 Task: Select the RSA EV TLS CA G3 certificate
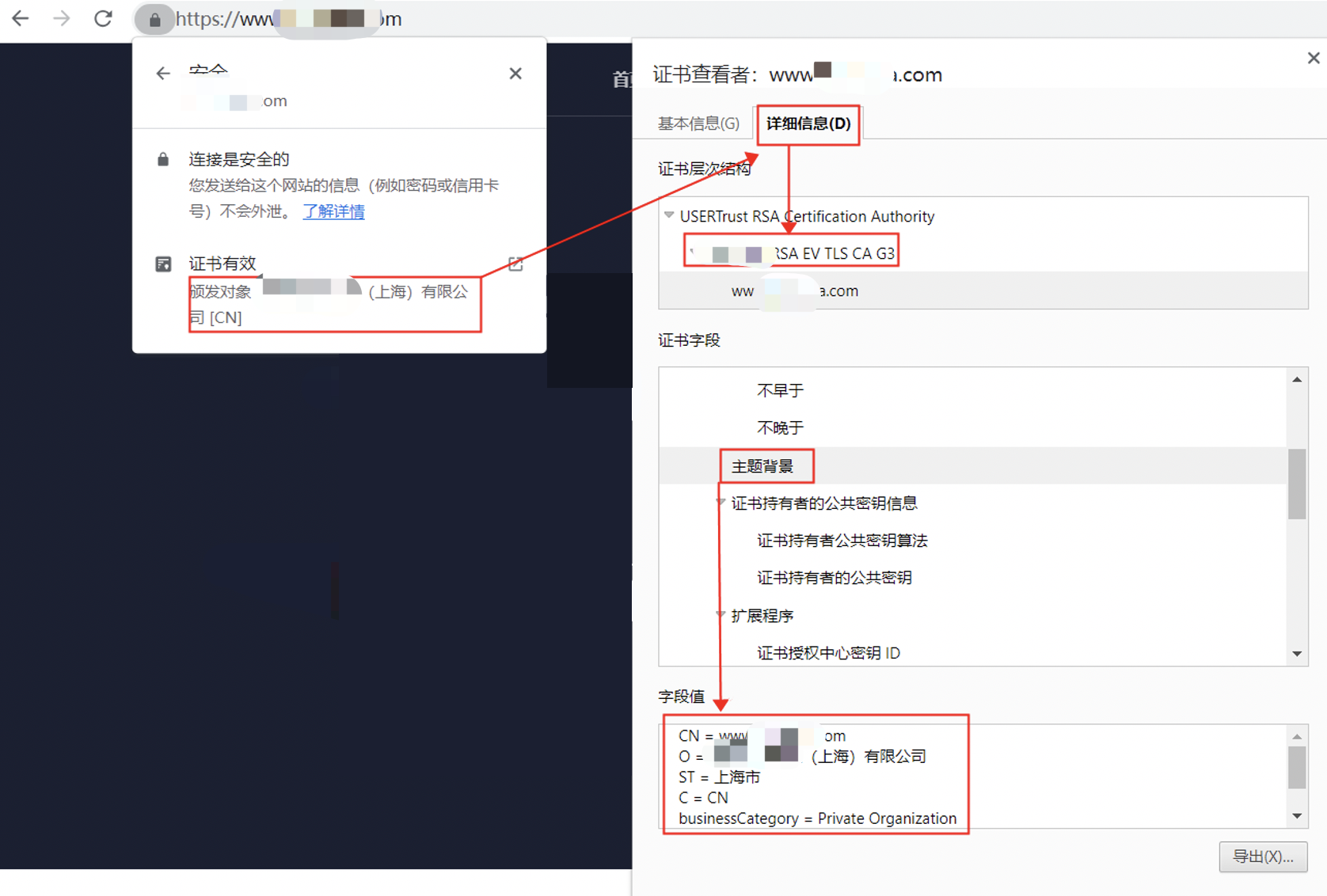point(792,253)
